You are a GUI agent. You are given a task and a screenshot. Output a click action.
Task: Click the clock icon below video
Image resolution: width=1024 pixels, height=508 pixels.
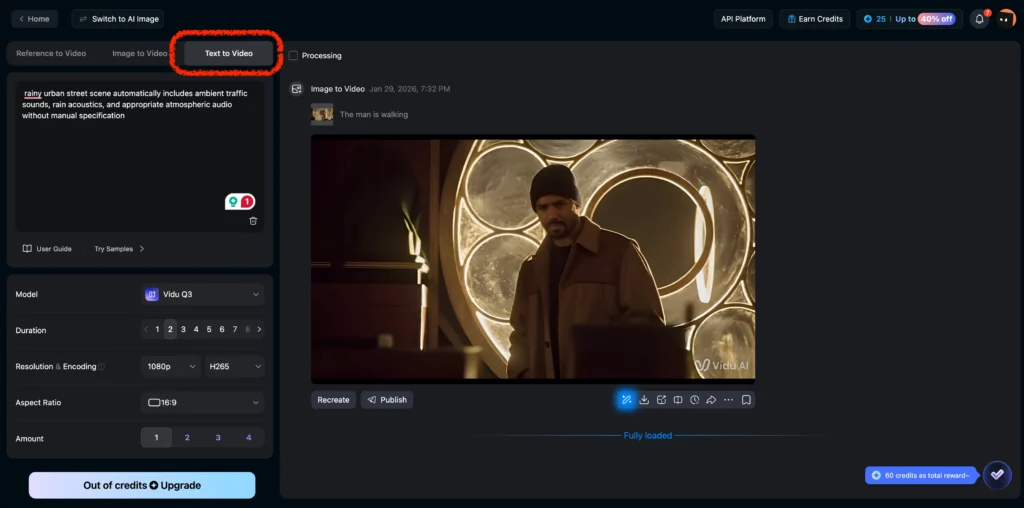click(x=695, y=400)
